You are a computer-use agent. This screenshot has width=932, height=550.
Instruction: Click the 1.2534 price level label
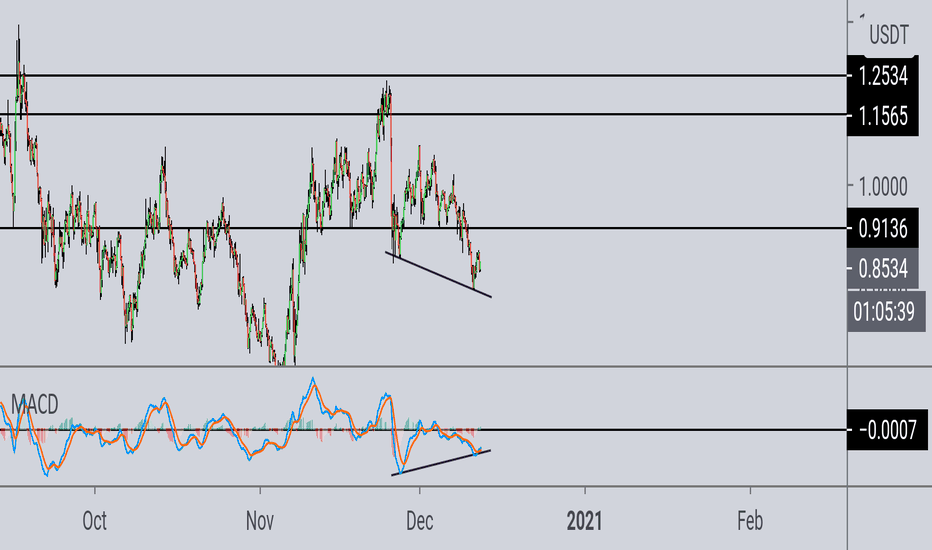[883, 76]
